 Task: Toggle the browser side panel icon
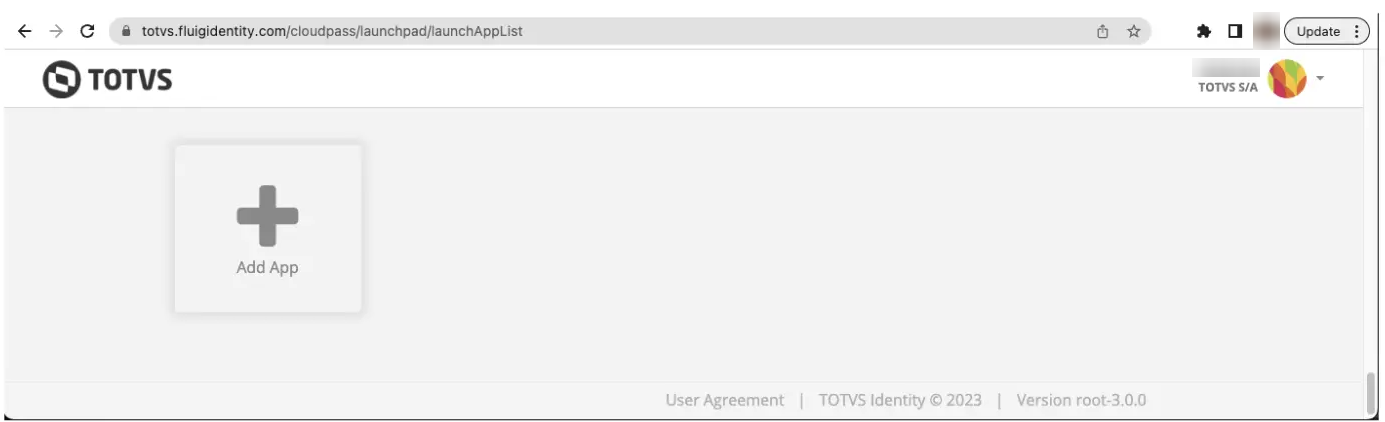(x=1235, y=31)
